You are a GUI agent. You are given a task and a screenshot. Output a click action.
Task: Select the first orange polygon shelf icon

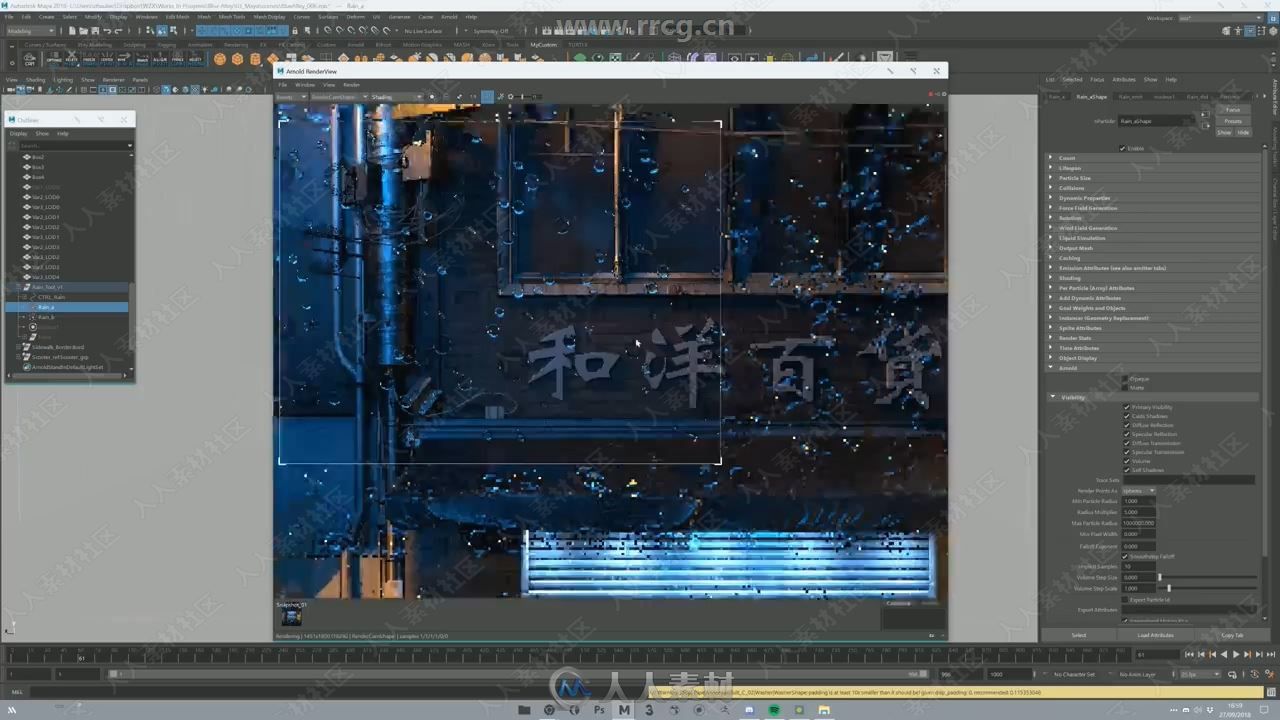coord(220,59)
